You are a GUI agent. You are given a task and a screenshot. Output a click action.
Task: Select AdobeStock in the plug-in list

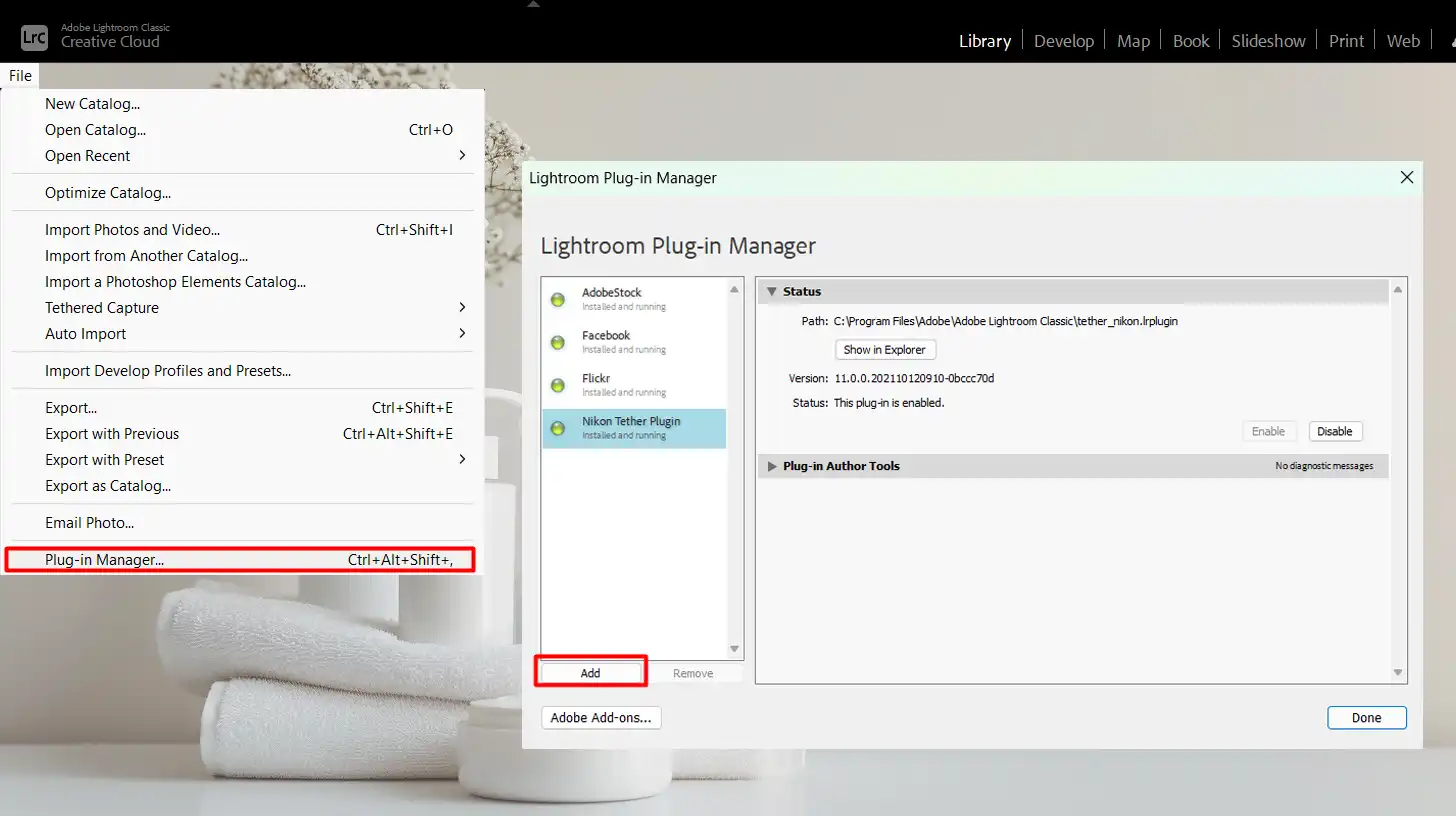(x=634, y=299)
